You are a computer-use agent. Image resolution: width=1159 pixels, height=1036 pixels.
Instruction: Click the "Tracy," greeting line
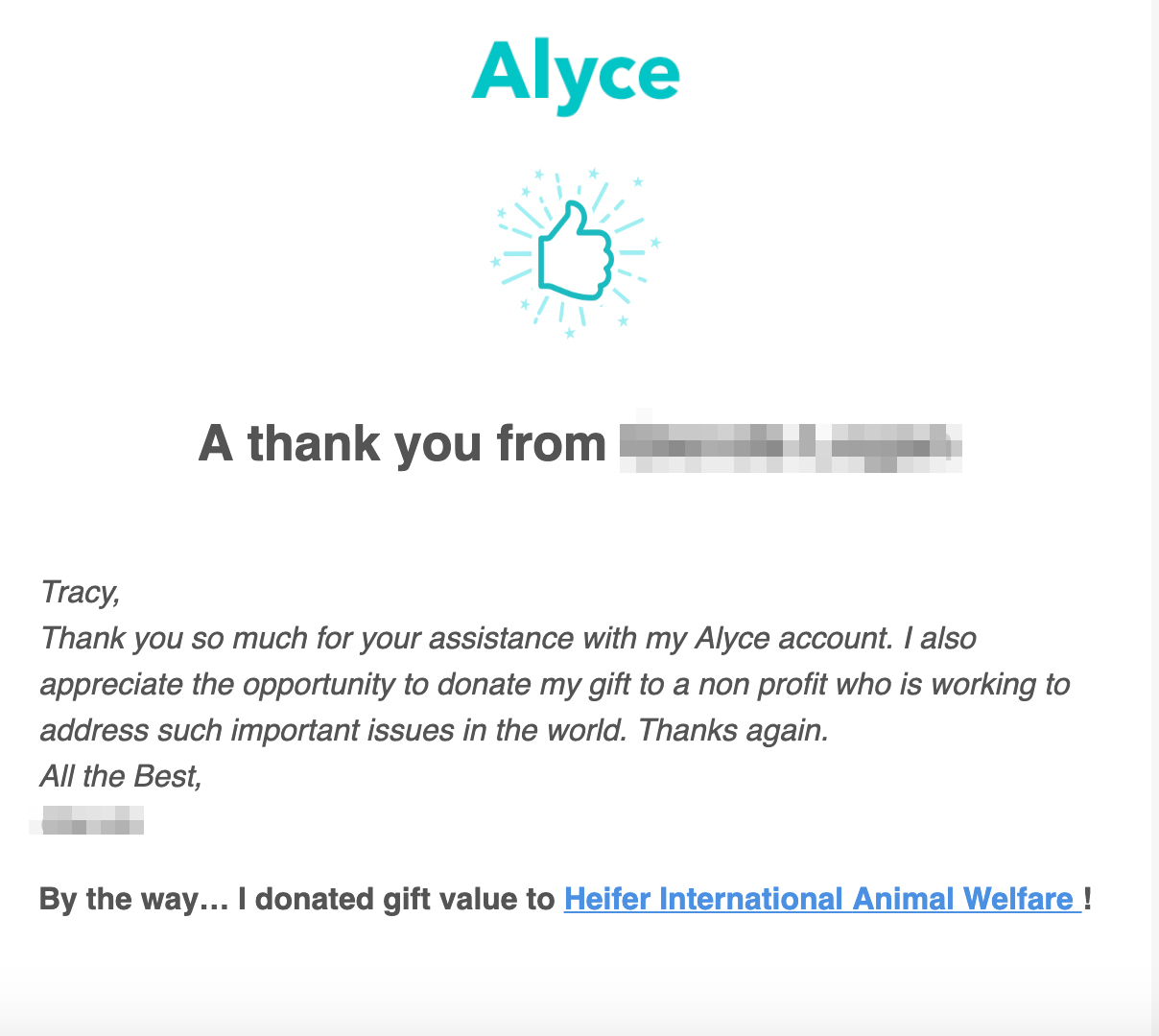click(x=81, y=592)
